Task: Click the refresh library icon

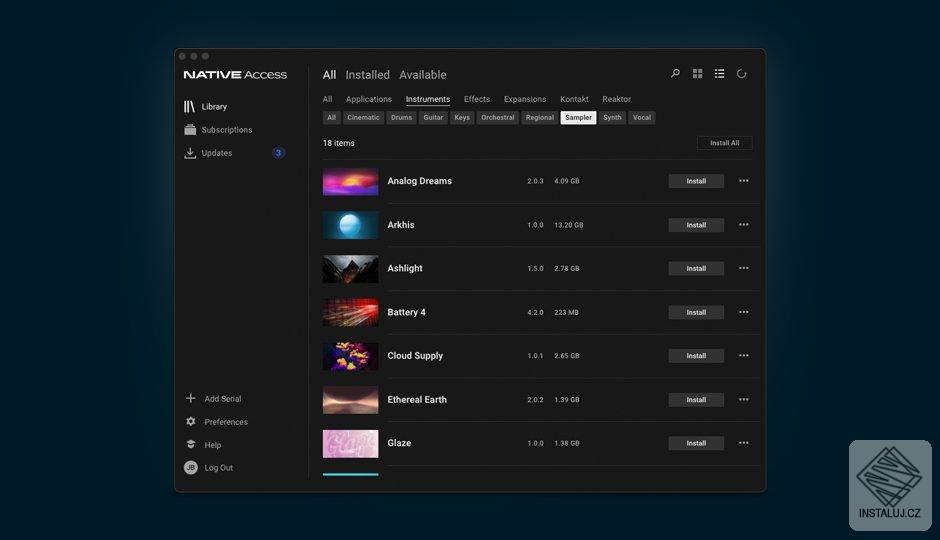Action: 742,74
